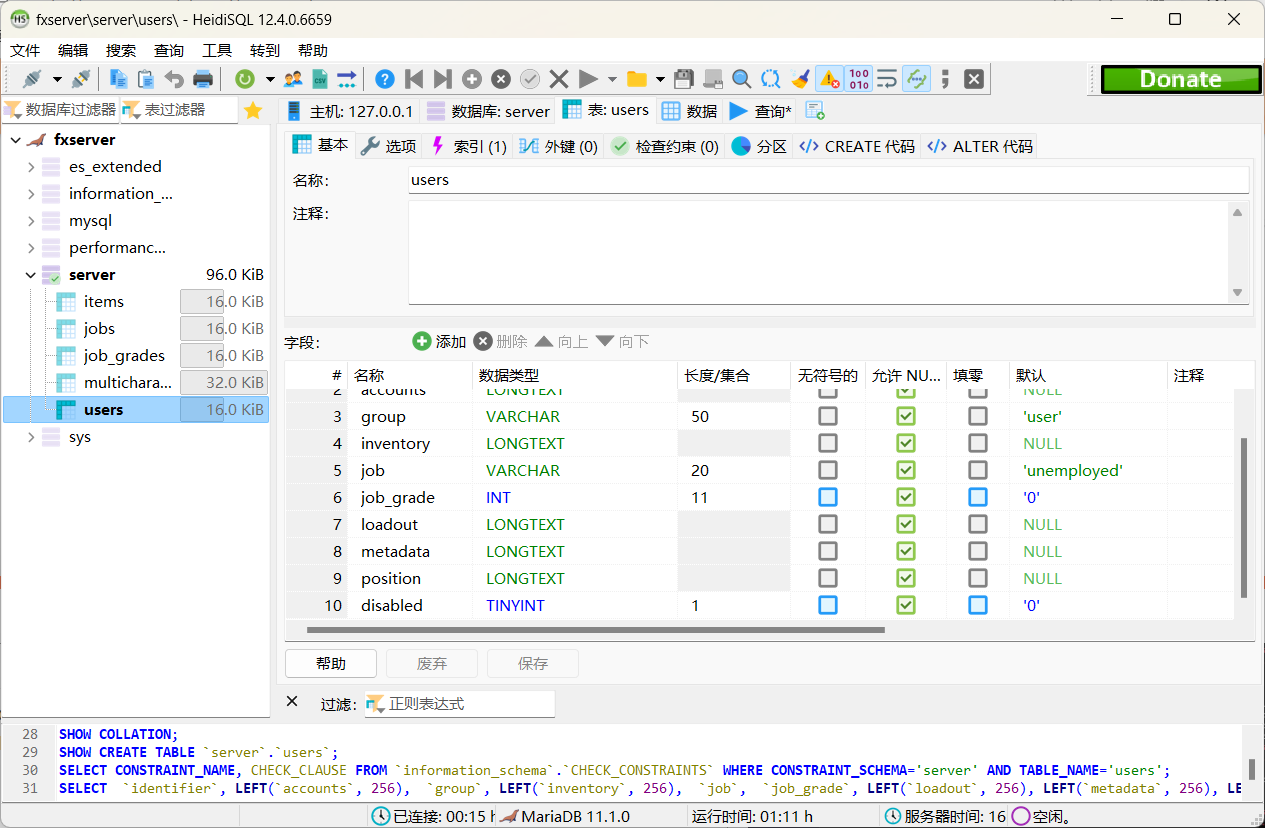Viewport: 1265px width, 828px height.
Task: Expand the mysql database node
Action: point(31,221)
